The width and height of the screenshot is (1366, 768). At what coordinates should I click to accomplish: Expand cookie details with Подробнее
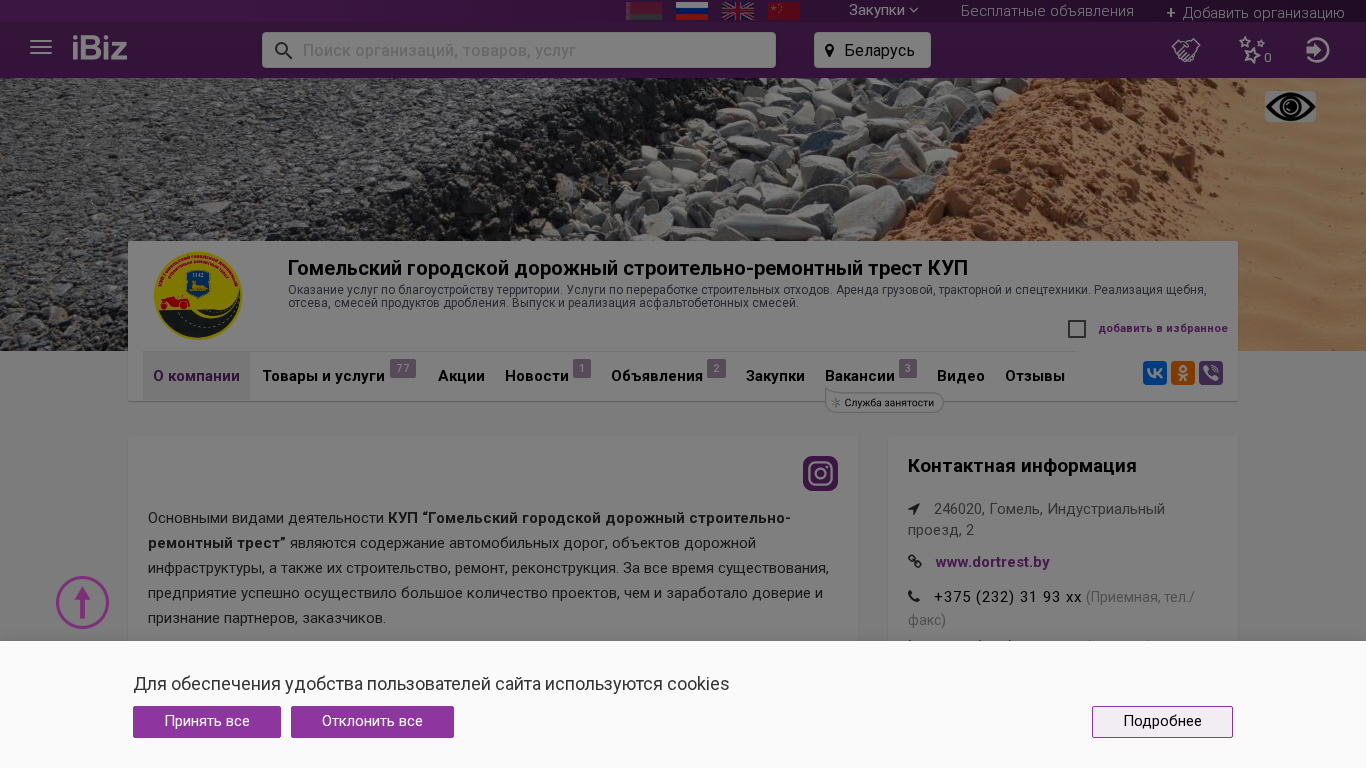coord(1162,721)
